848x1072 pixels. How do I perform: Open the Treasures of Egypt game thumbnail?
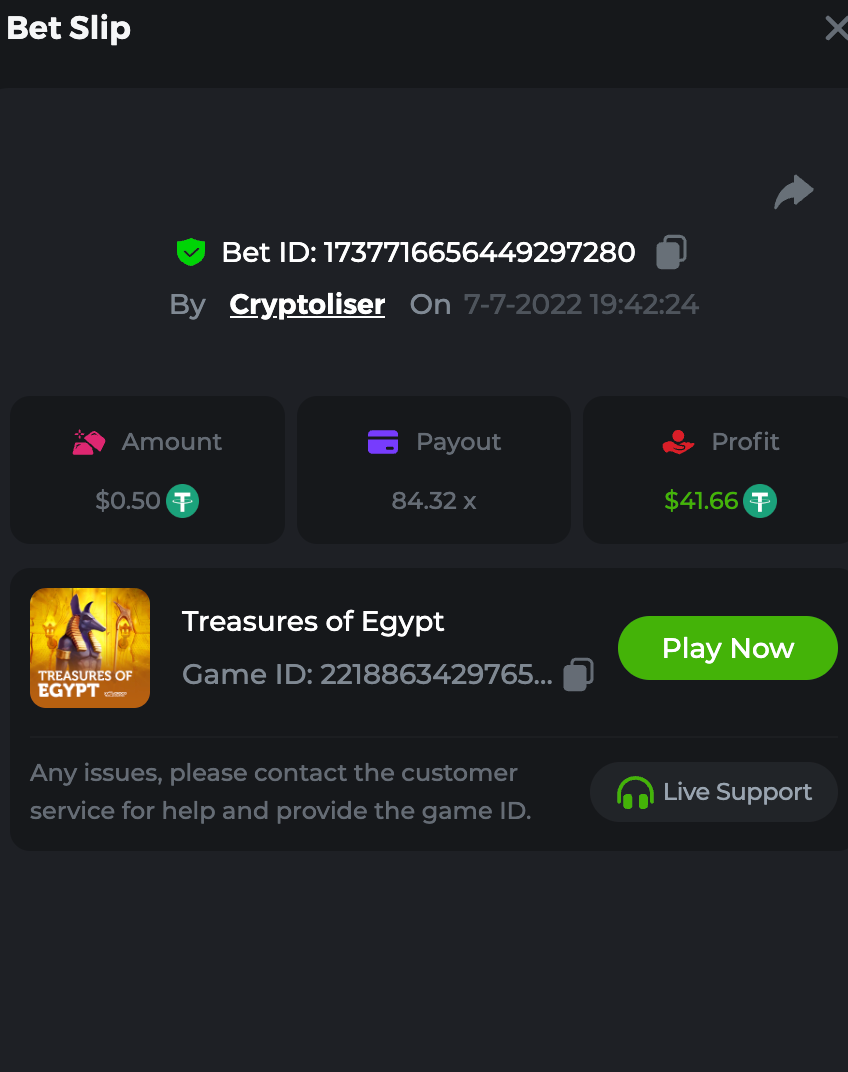[x=90, y=648]
